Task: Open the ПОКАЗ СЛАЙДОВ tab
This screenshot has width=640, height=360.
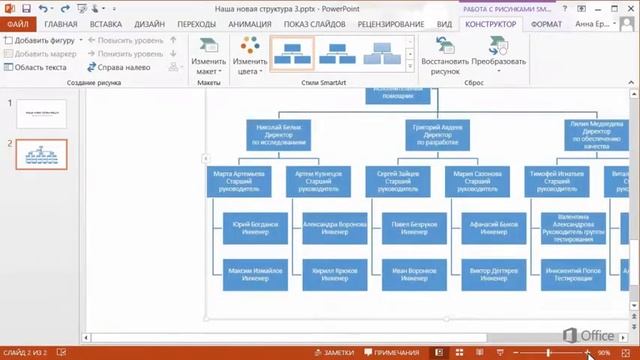Action: pos(314,24)
